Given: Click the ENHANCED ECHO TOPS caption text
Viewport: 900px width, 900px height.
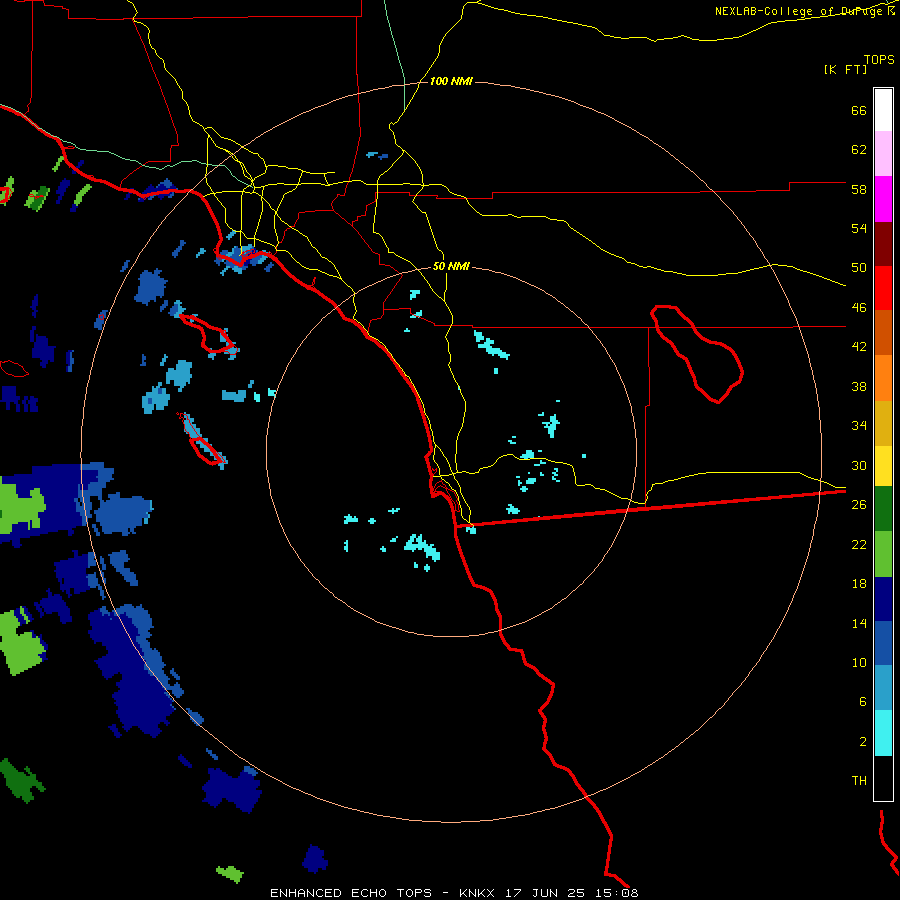Looking at the screenshot, I should click(350, 893).
